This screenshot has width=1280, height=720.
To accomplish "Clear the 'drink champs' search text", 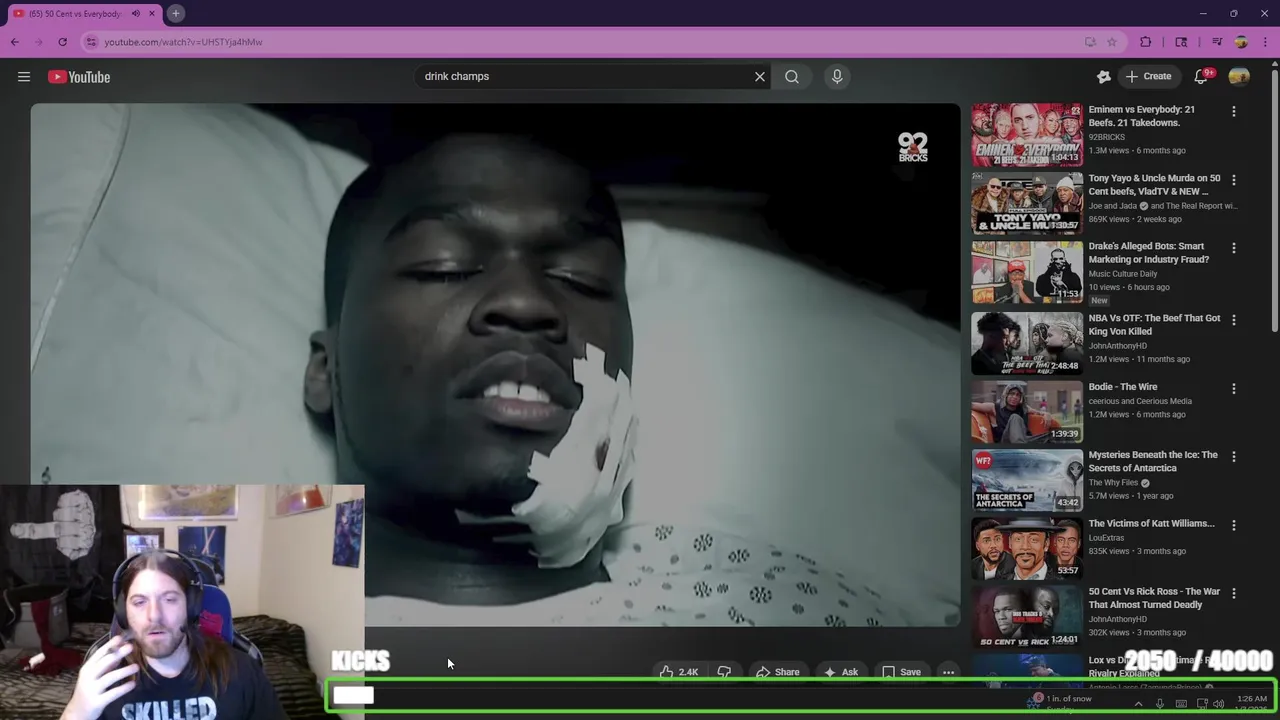I will tap(760, 76).
